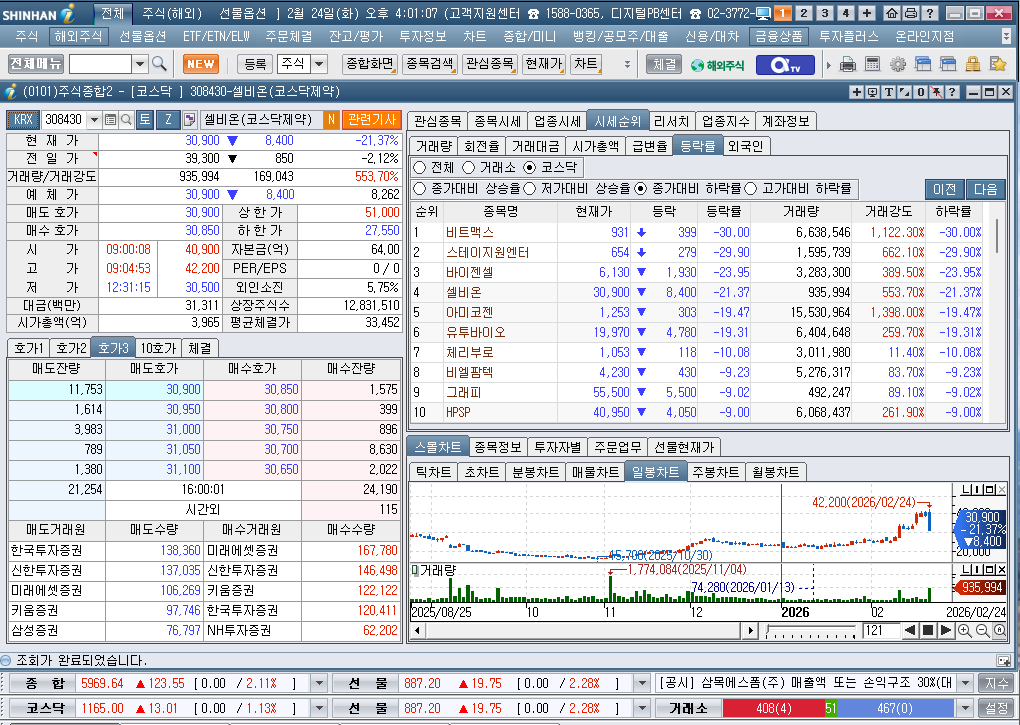This screenshot has height=725, width=1020.
Task: Select 종가대비 상승률 radio option
Action: (420, 189)
